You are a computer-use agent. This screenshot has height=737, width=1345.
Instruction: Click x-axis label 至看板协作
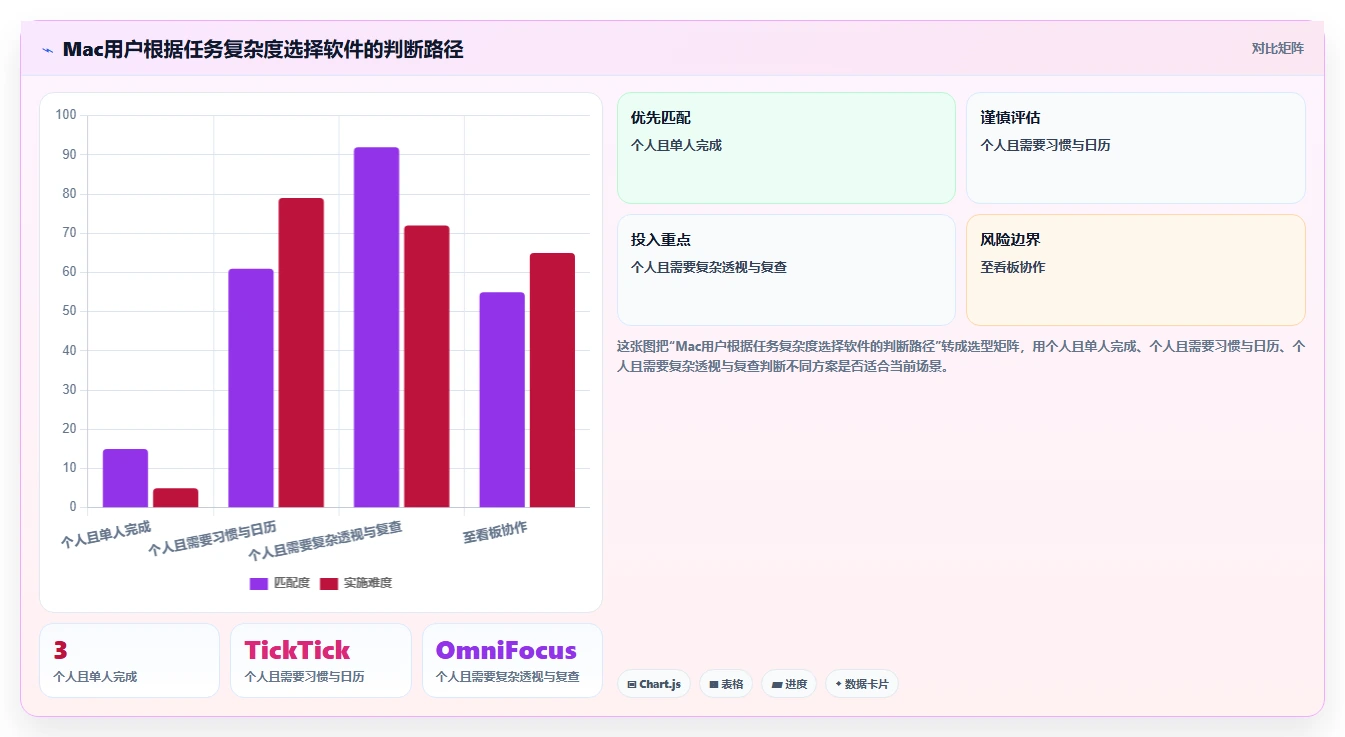point(495,532)
